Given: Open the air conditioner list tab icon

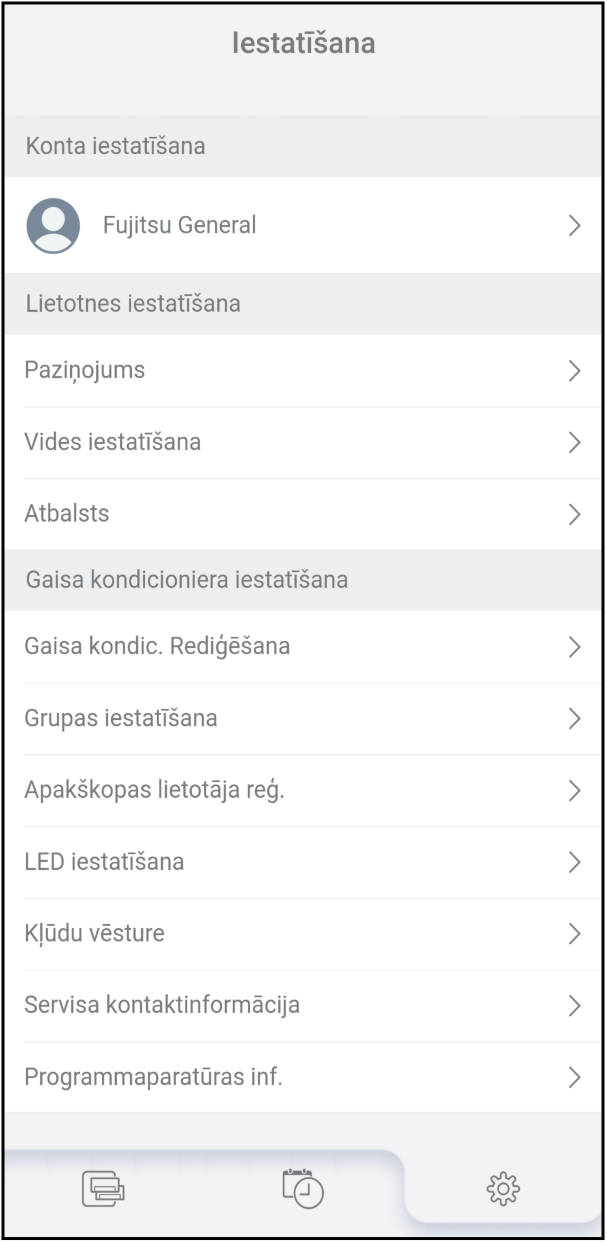Looking at the screenshot, I should coord(103,1188).
